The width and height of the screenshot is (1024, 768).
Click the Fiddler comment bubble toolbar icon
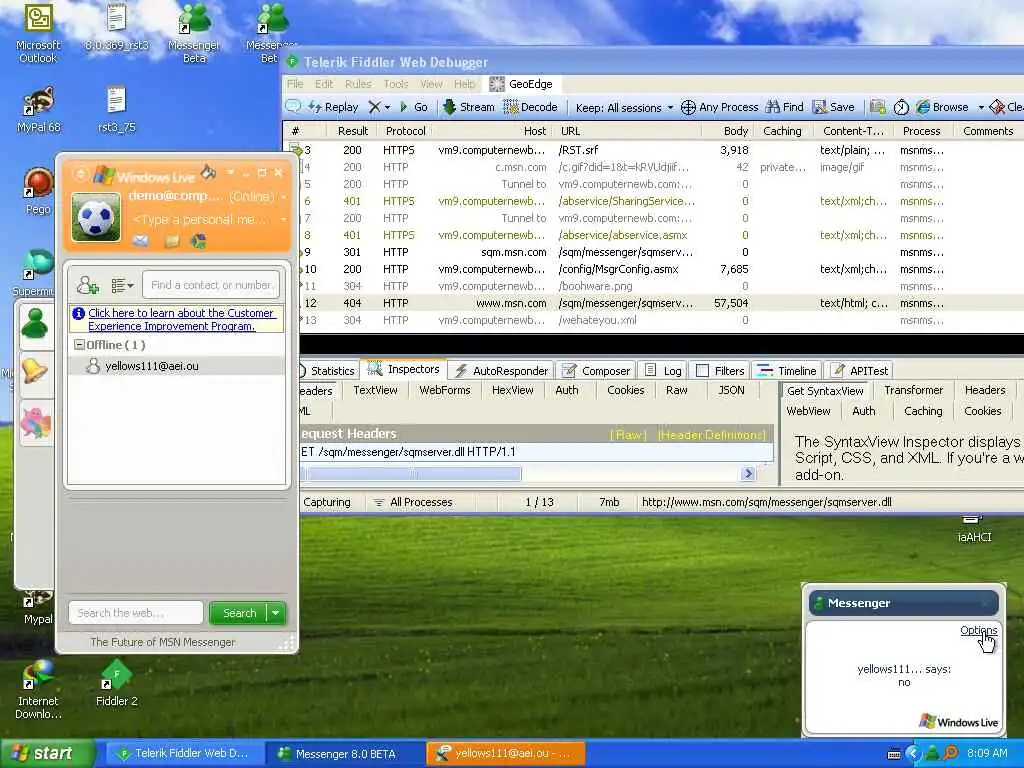(x=293, y=106)
